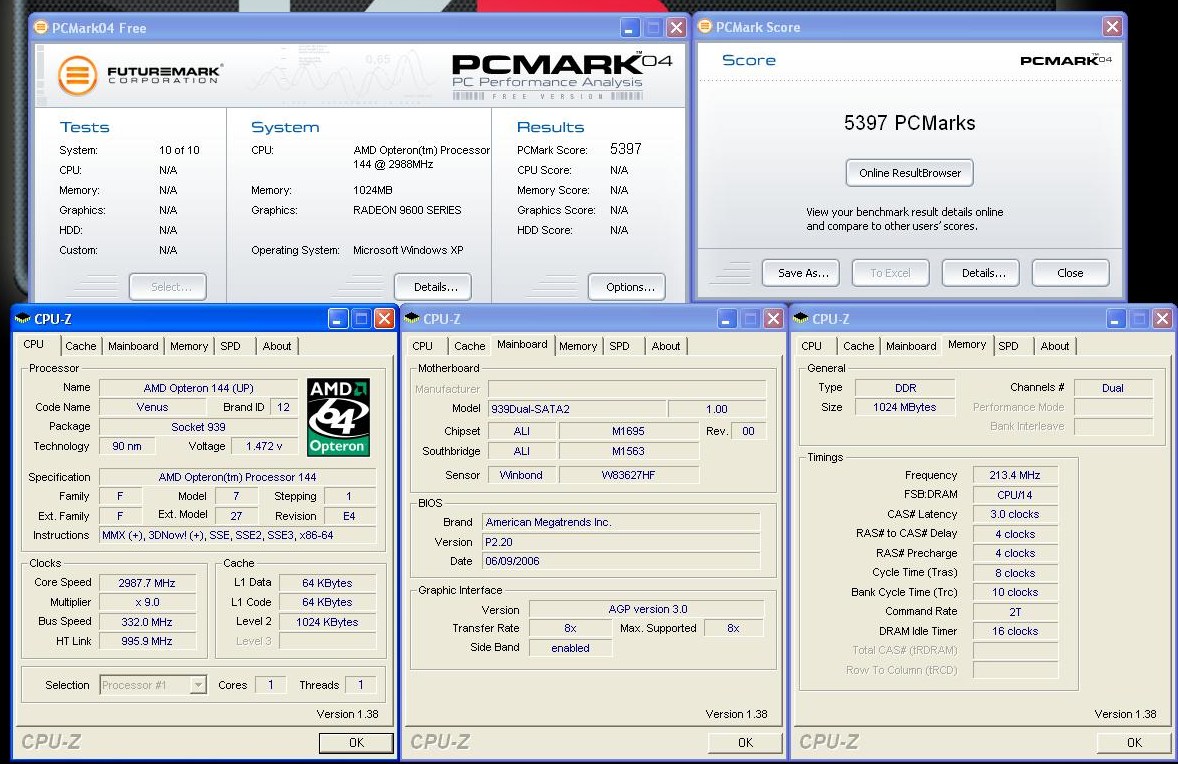Click Save As in PCMark Score window

point(800,273)
